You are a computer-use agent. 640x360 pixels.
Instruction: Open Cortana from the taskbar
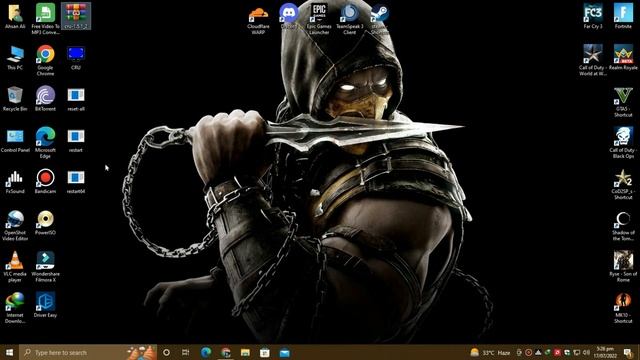coord(166,352)
